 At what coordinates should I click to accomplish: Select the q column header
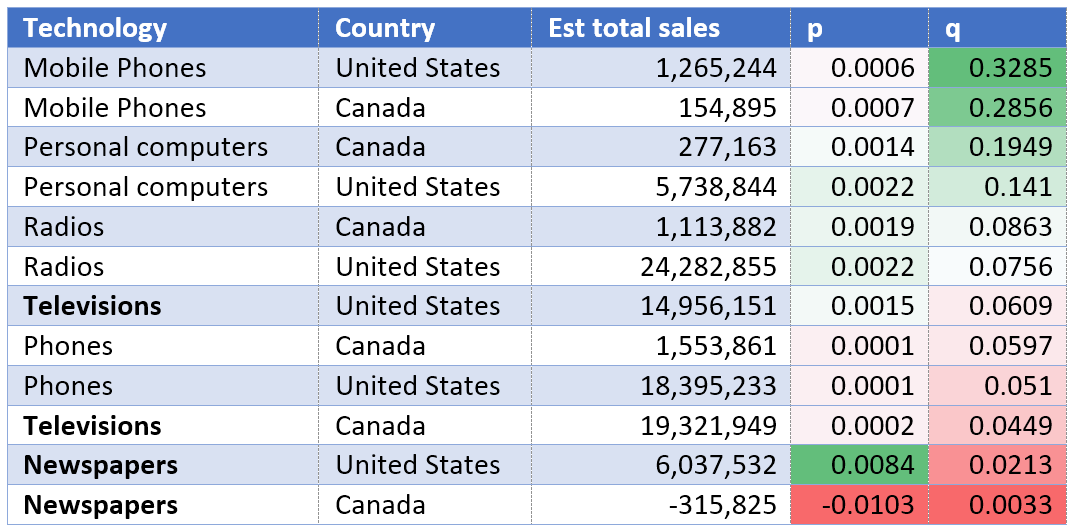pos(998,28)
